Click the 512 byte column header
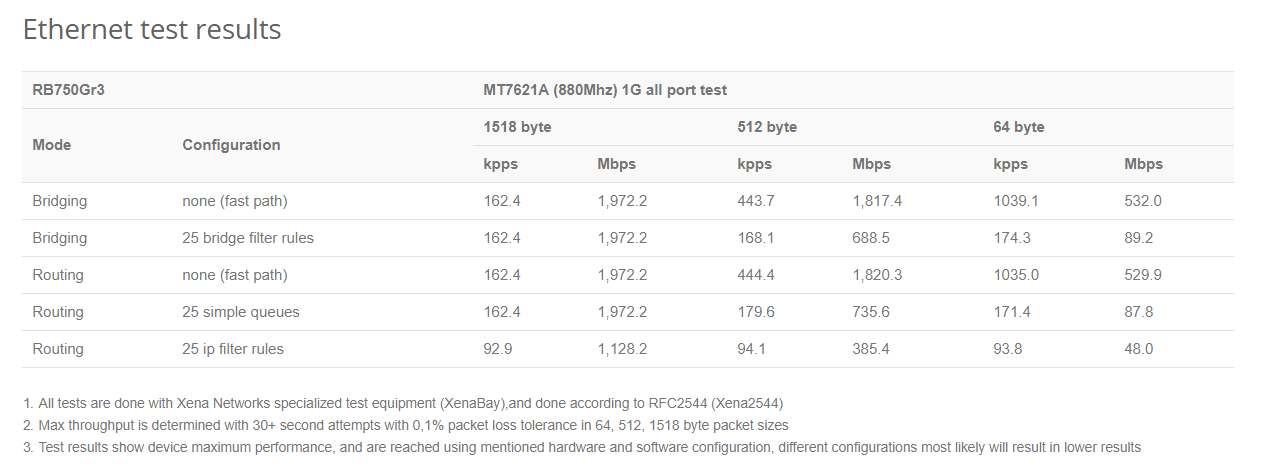Viewport: 1267px width, 474px height. (767, 127)
